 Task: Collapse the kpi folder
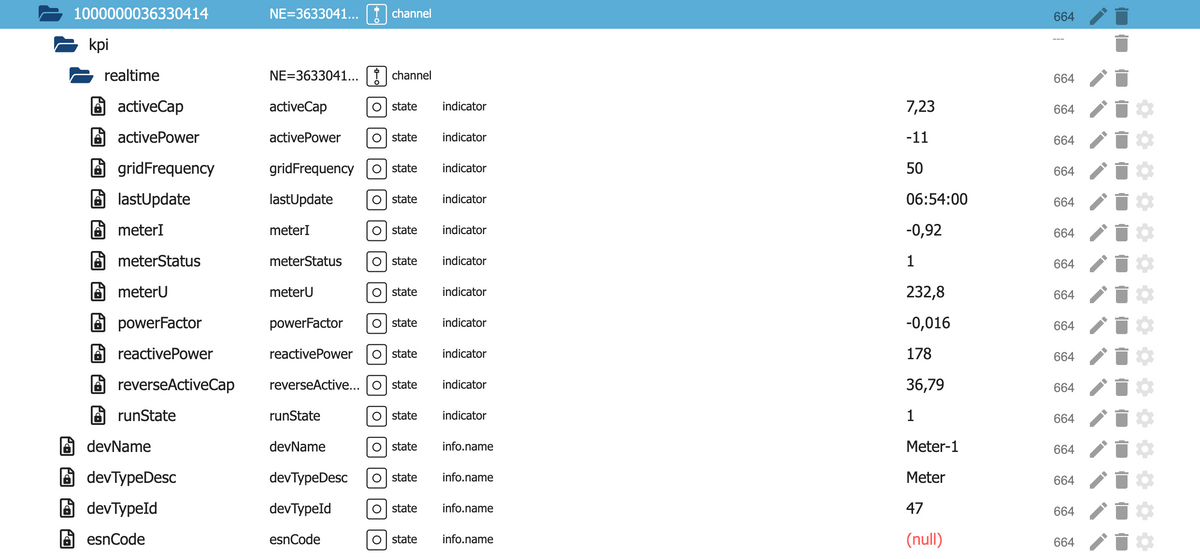(65, 45)
